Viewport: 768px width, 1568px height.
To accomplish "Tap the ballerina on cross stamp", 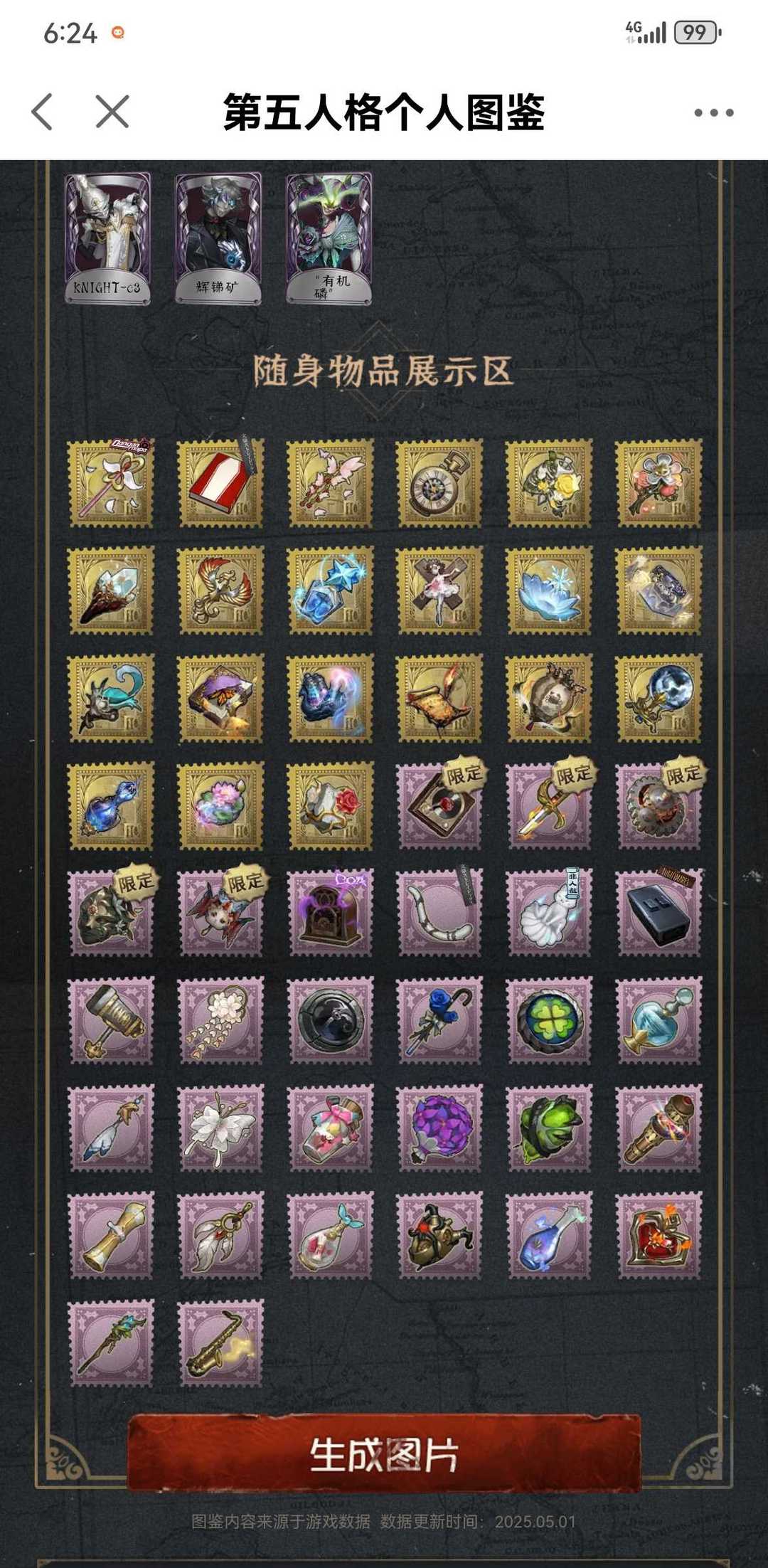I will tap(439, 590).
